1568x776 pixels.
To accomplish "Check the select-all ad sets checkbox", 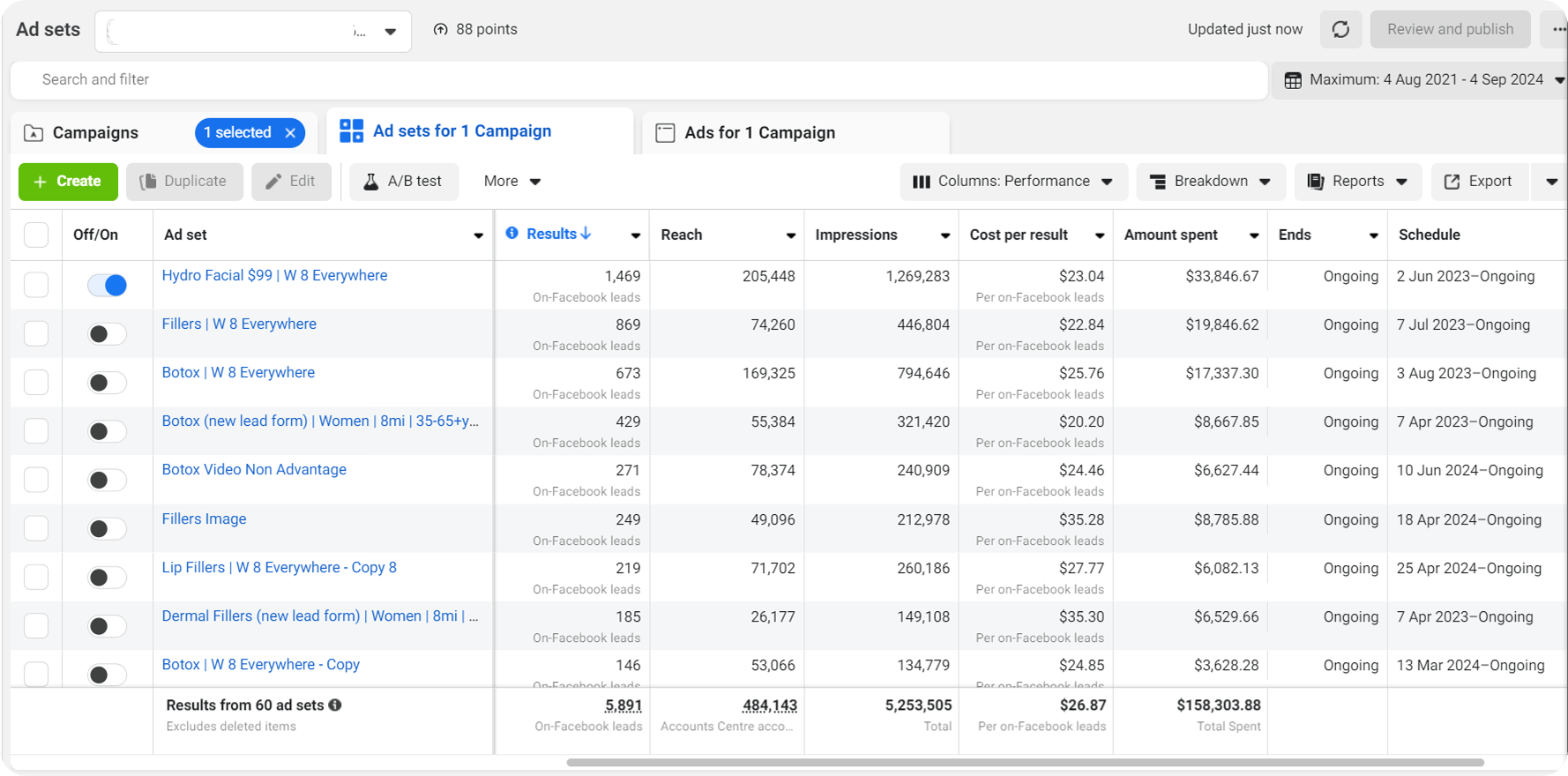I will point(36,235).
